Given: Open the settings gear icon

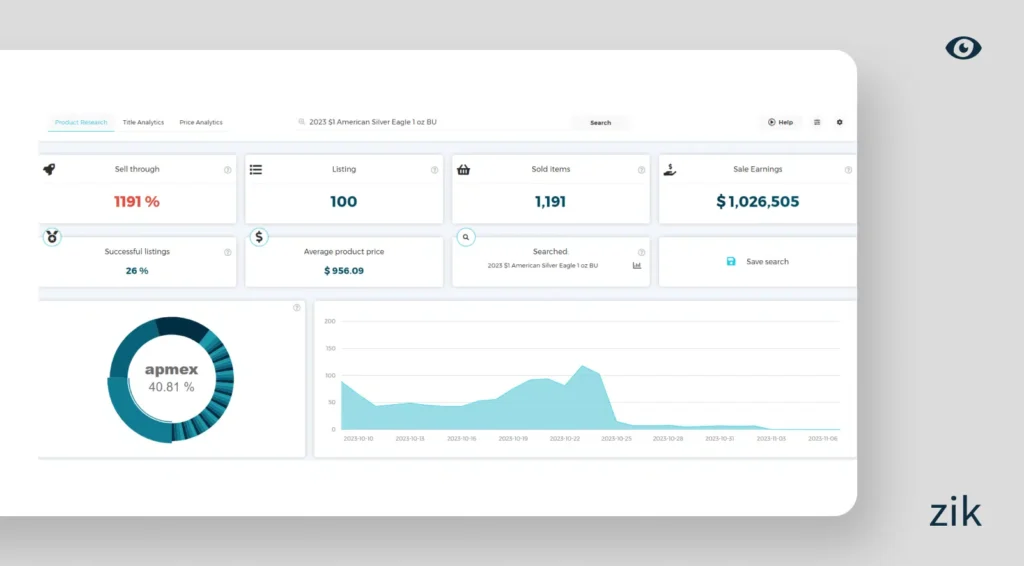Looking at the screenshot, I should [839, 122].
